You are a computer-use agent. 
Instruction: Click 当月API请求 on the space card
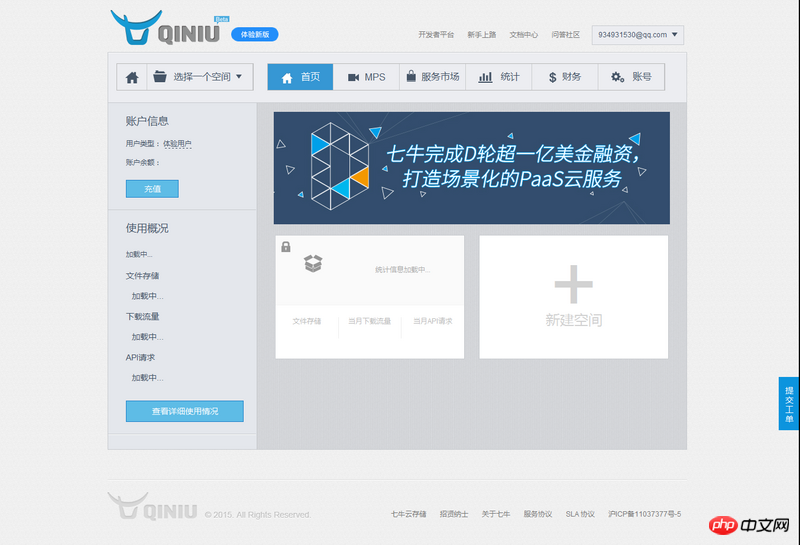(x=433, y=321)
